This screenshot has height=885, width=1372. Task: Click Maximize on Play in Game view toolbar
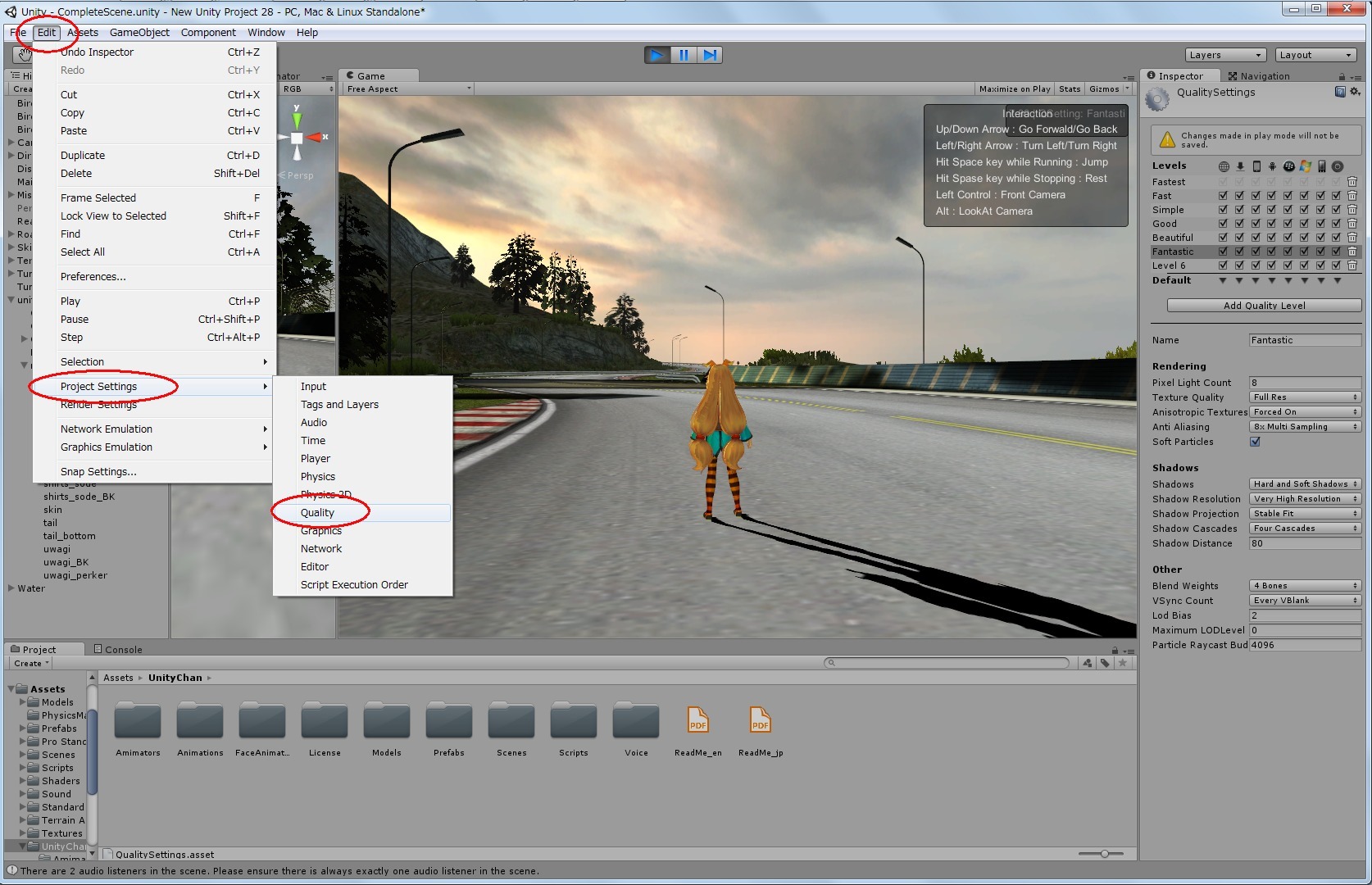1014,88
